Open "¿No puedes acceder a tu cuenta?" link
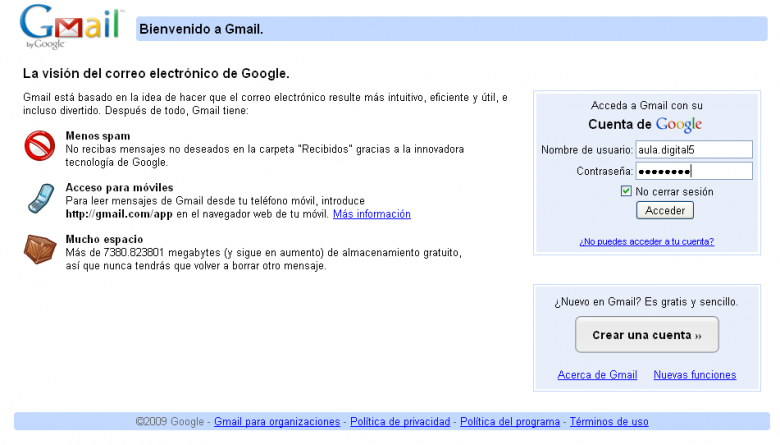The width and height of the screenshot is (780, 445). pyautogui.click(x=646, y=242)
